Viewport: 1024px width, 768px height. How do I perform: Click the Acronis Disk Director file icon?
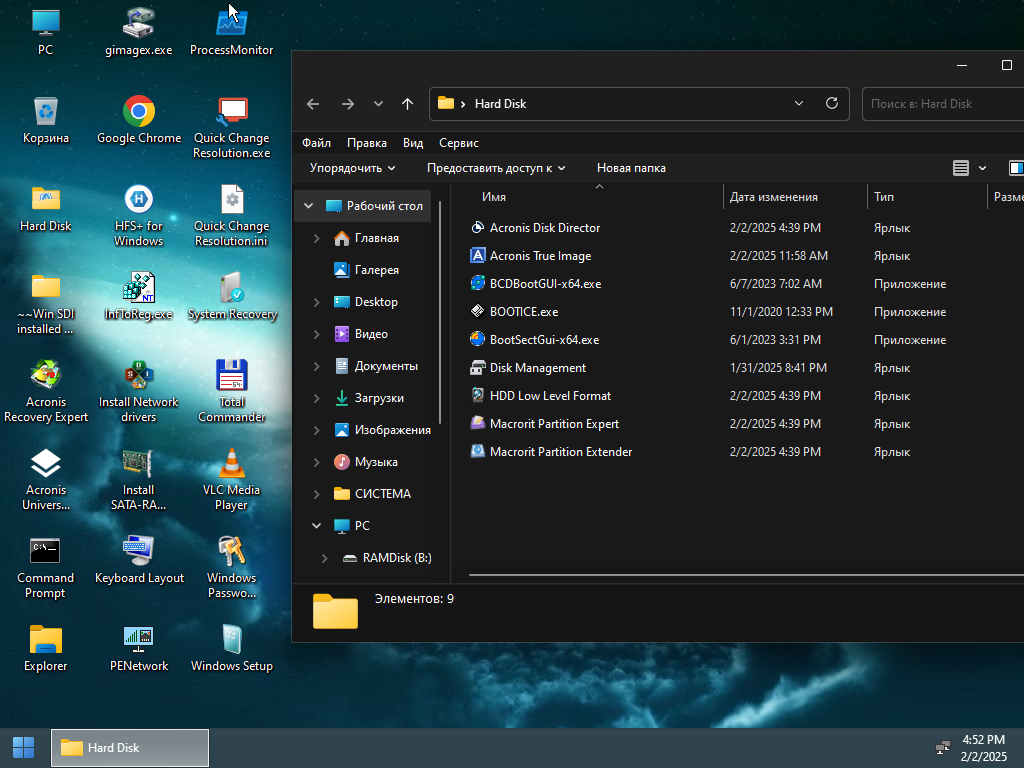(478, 227)
